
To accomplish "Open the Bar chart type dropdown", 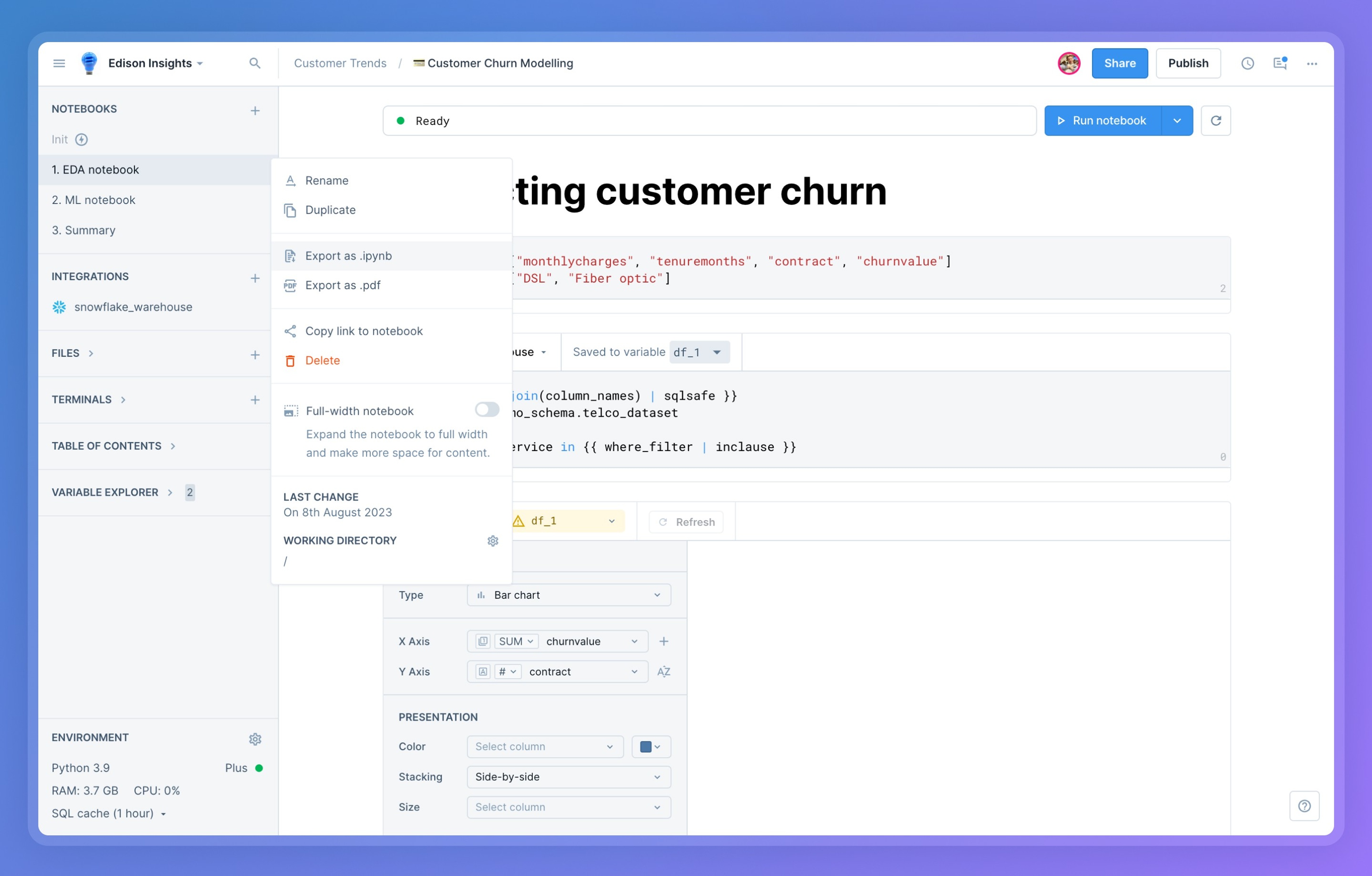I will [568, 595].
